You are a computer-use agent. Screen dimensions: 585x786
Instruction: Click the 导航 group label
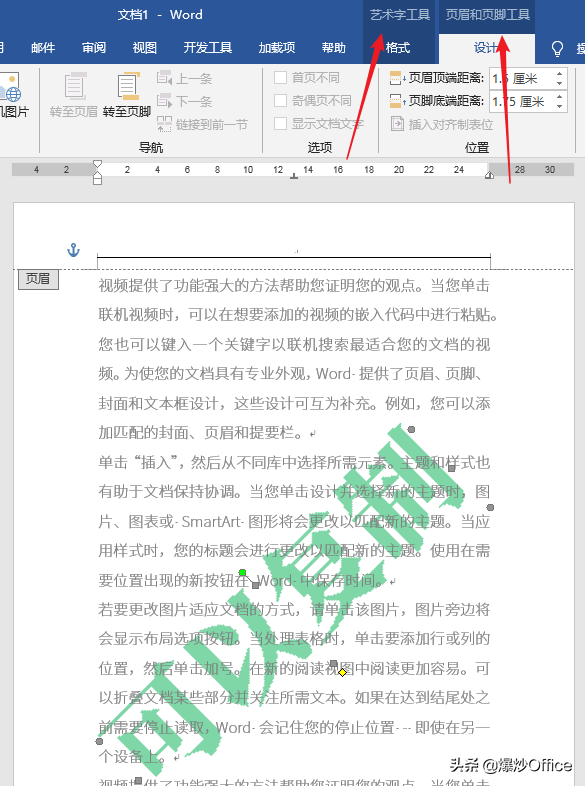pyautogui.click(x=151, y=147)
